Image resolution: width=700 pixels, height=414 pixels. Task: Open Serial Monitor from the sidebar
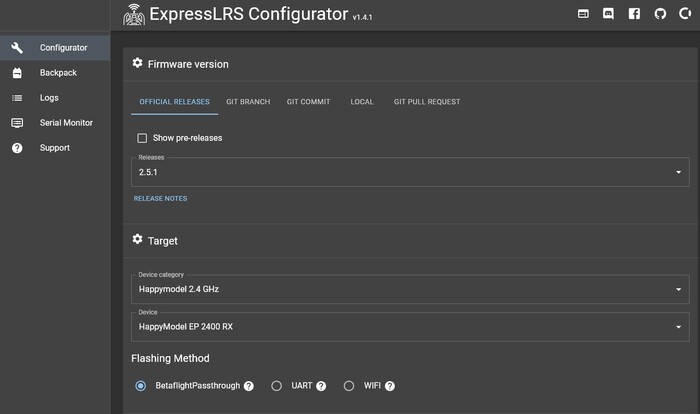point(66,123)
